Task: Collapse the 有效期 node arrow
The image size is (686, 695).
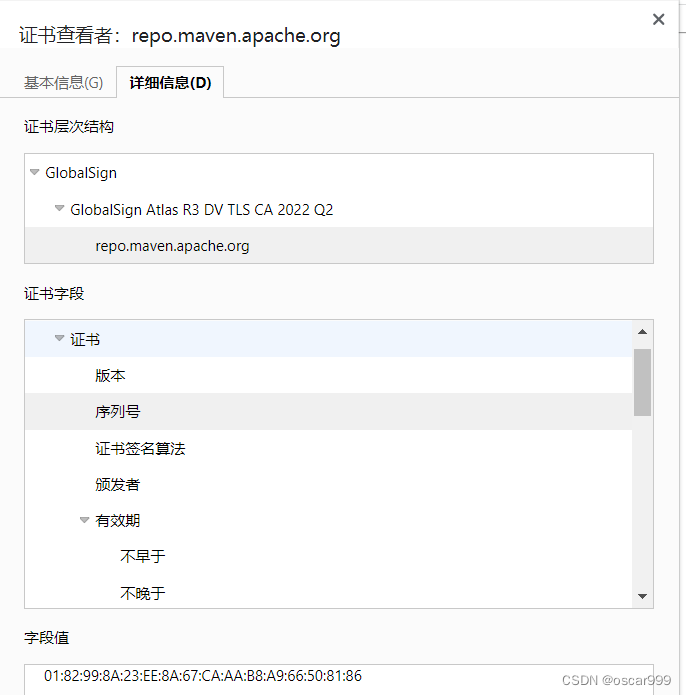Action: [x=84, y=520]
